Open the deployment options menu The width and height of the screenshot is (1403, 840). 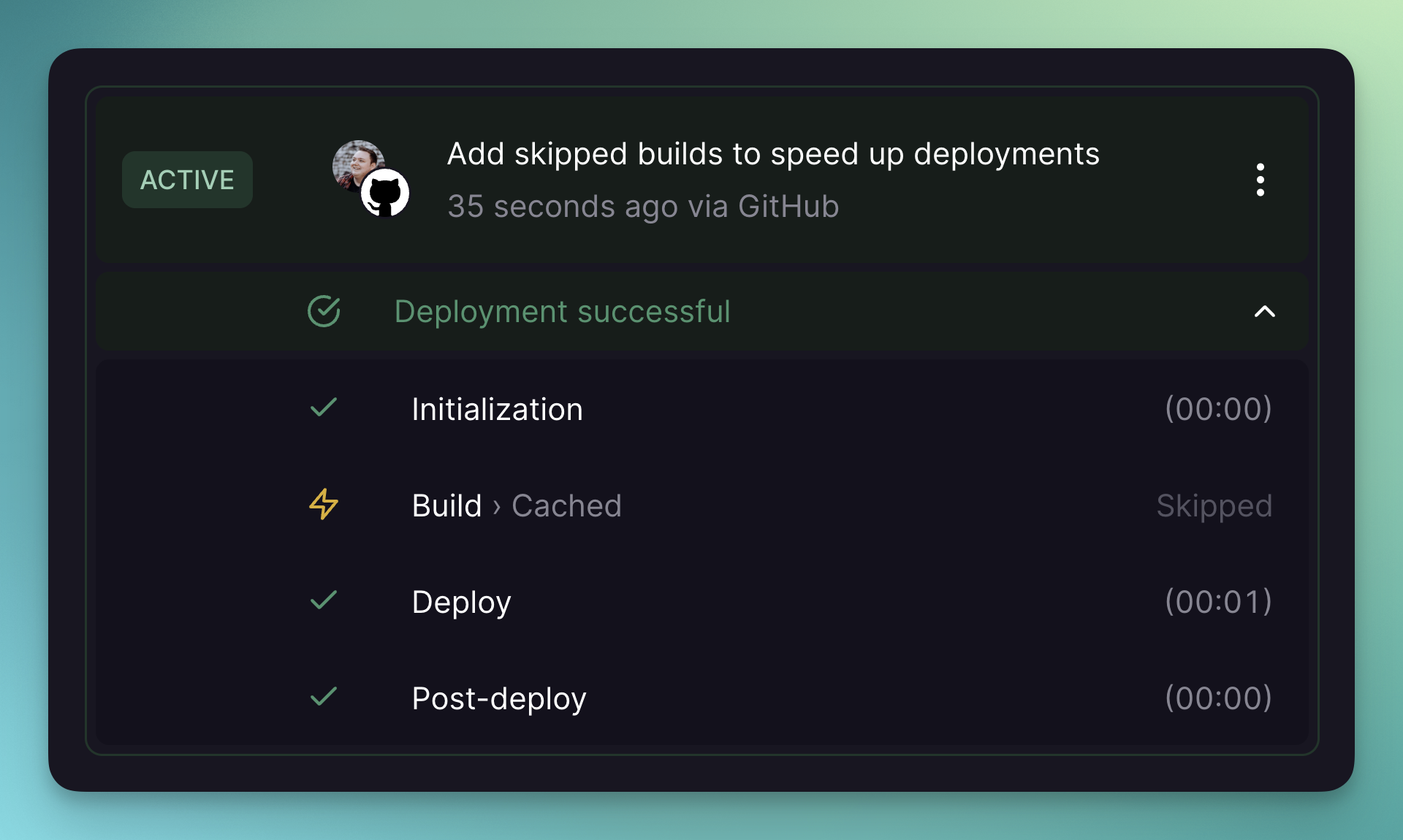pyautogui.click(x=1260, y=180)
